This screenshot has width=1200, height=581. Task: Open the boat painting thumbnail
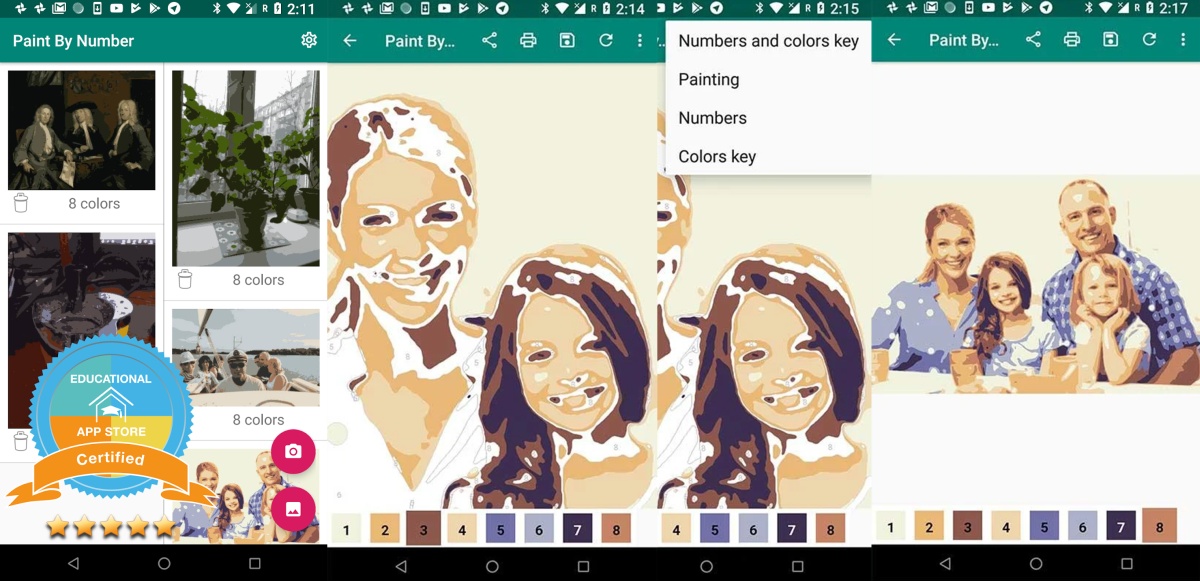point(245,356)
